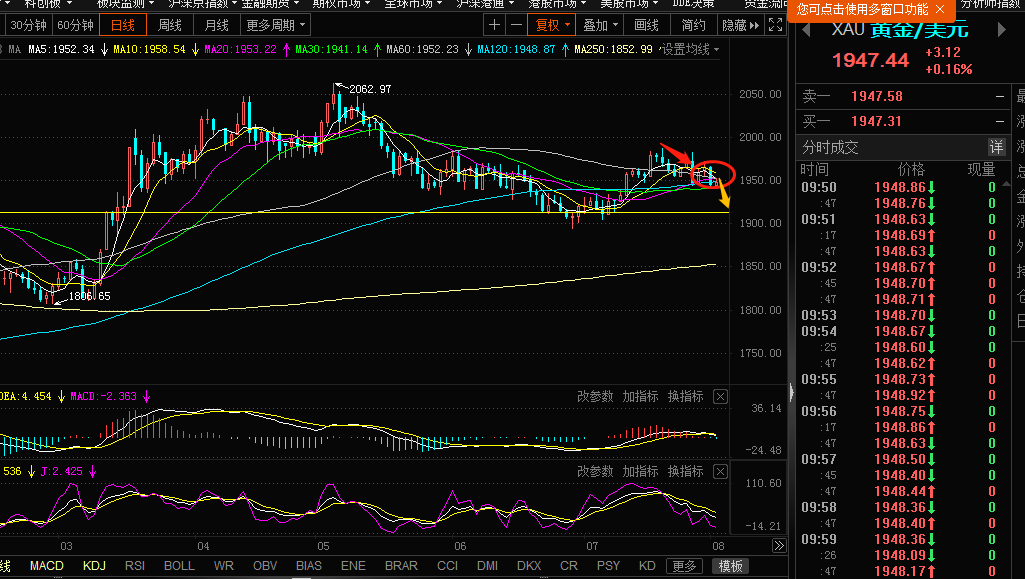Toggle the 简约 simple view mode
Screen dimensions: 1025x579
[x=693, y=25]
